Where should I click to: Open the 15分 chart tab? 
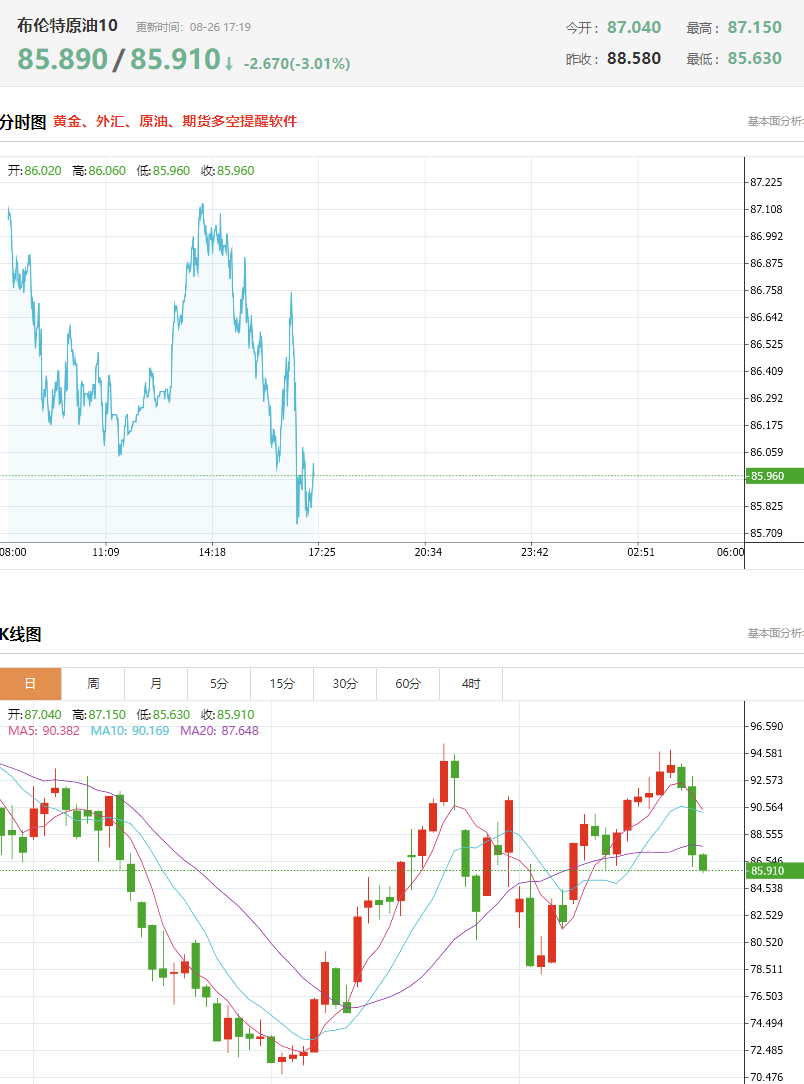click(282, 684)
